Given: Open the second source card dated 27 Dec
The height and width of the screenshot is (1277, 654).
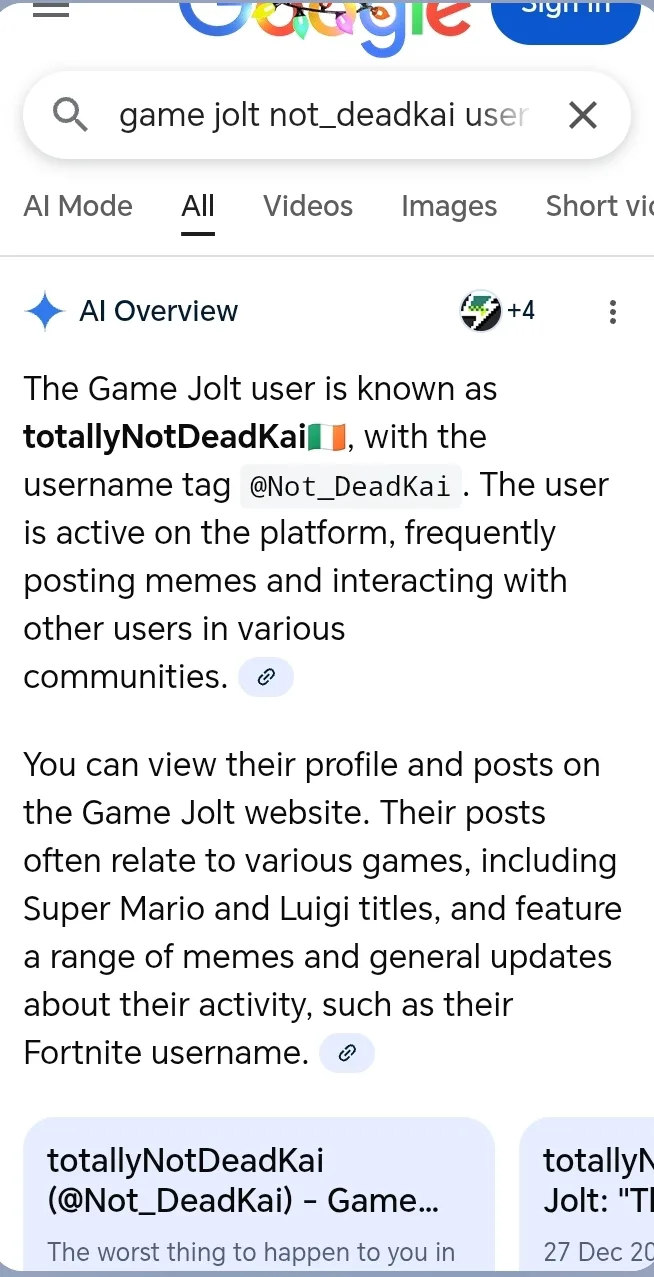Looking at the screenshot, I should 590,1196.
